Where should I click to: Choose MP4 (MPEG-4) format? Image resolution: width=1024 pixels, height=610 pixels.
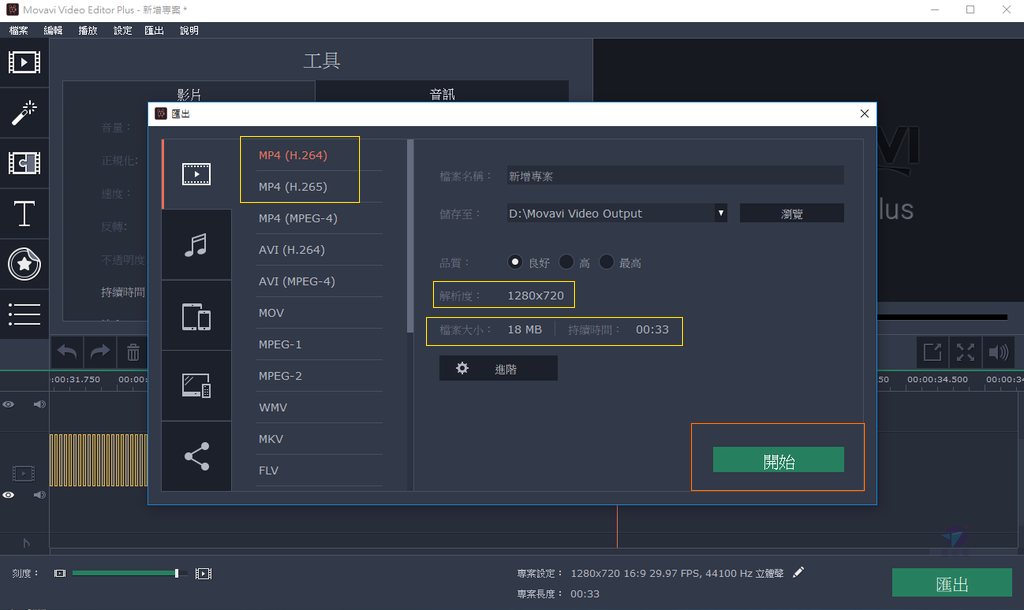click(x=298, y=218)
